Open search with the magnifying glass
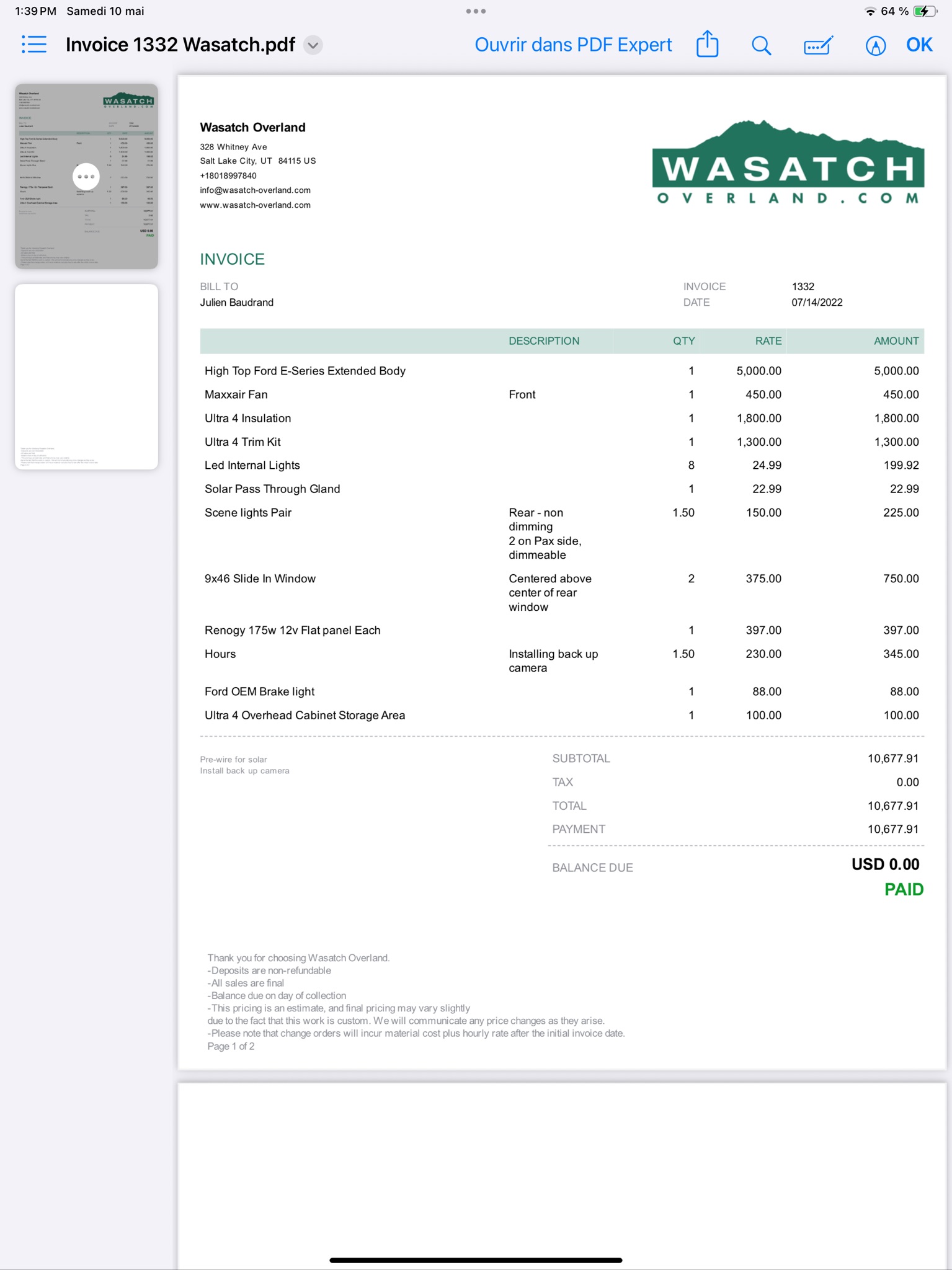952x1270 pixels. [761, 45]
